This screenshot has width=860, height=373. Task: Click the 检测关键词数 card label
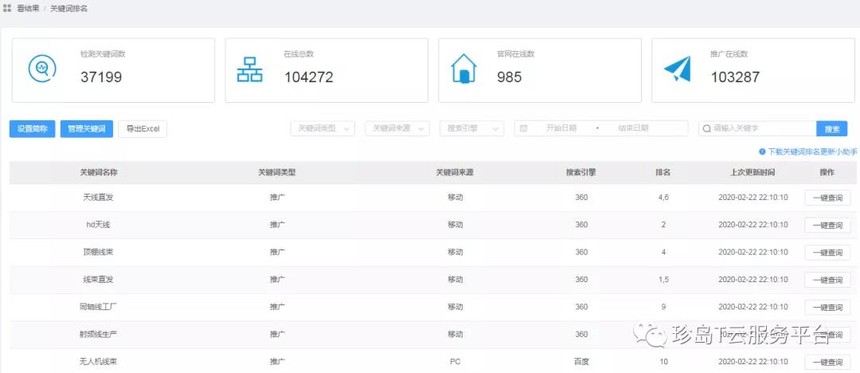(x=103, y=54)
